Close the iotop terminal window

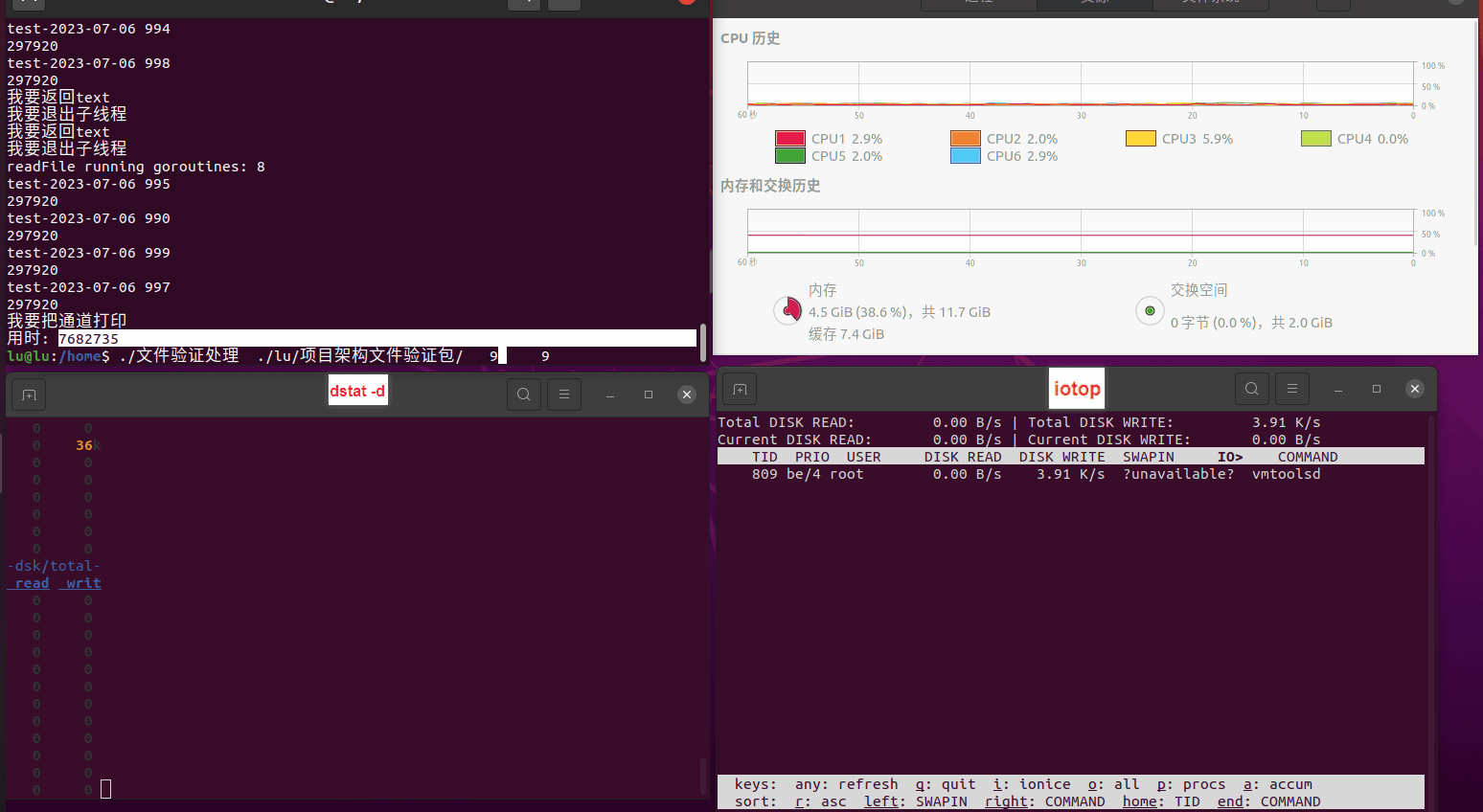pos(1415,389)
